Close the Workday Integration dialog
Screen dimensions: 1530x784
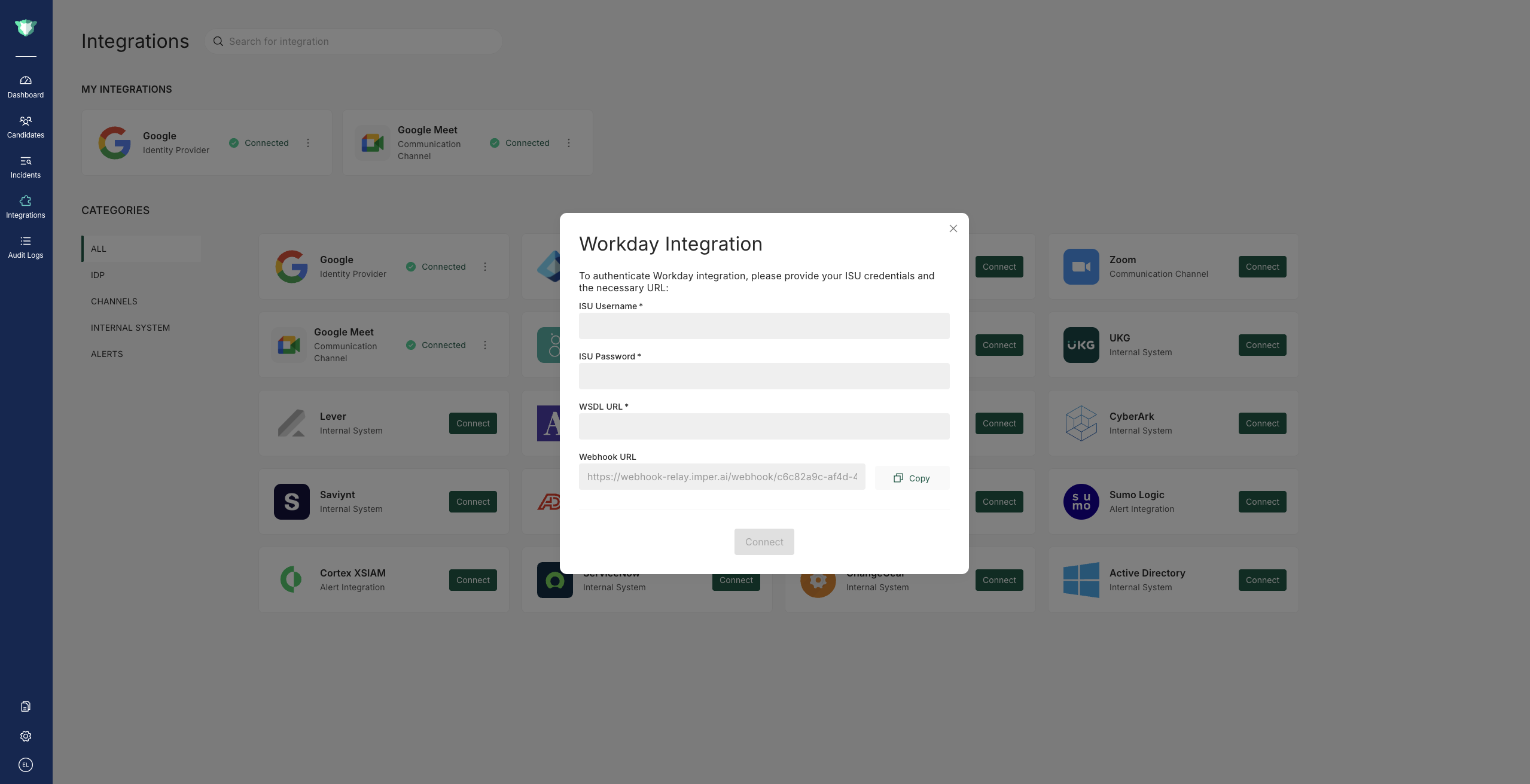(x=953, y=228)
